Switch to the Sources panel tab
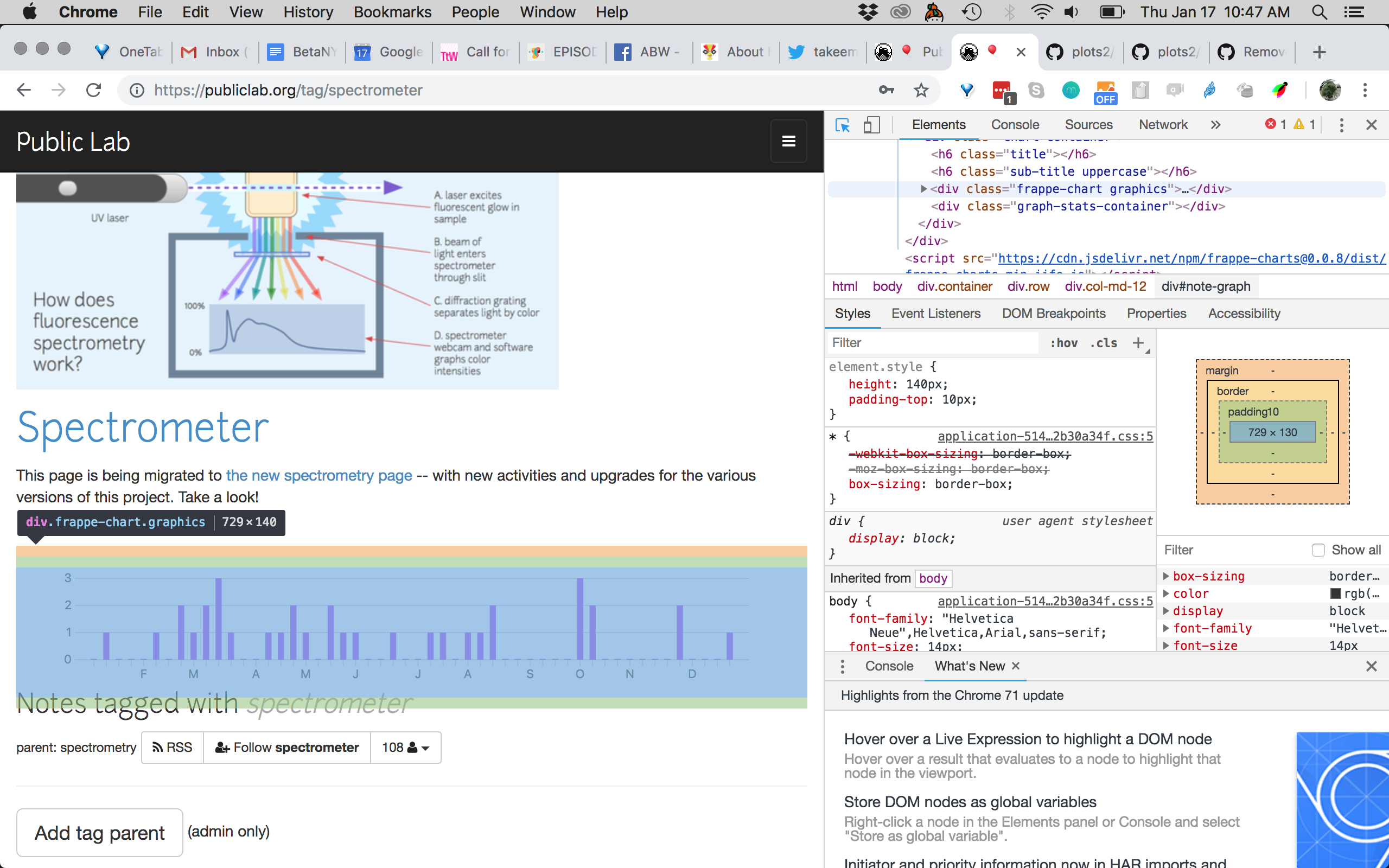1389x868 pixels. (x=1088, y=125)
